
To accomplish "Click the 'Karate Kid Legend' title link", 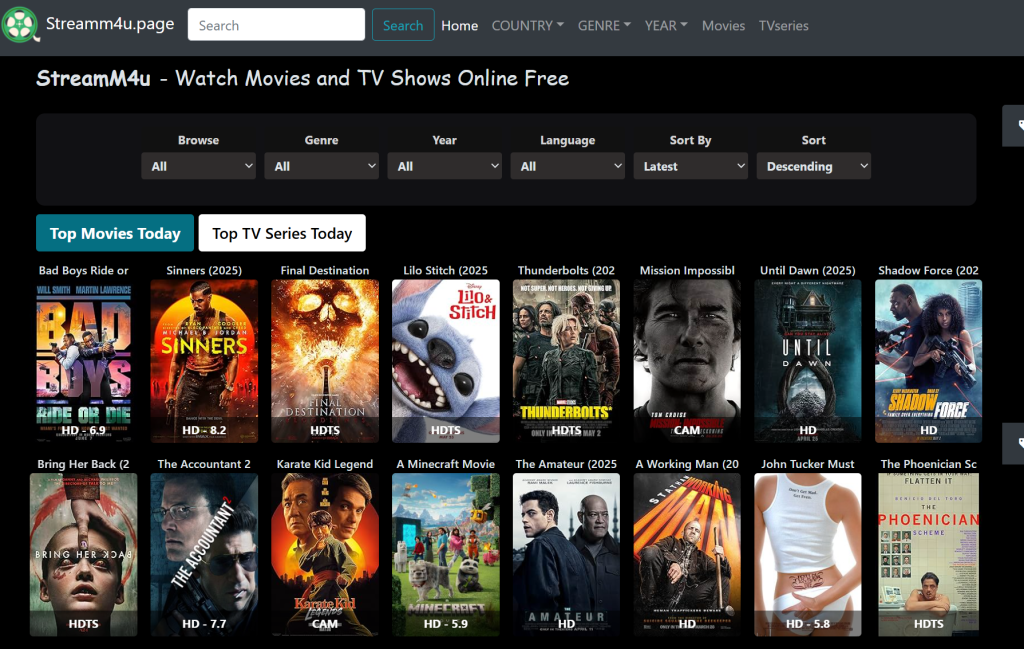I will [325, 464].
